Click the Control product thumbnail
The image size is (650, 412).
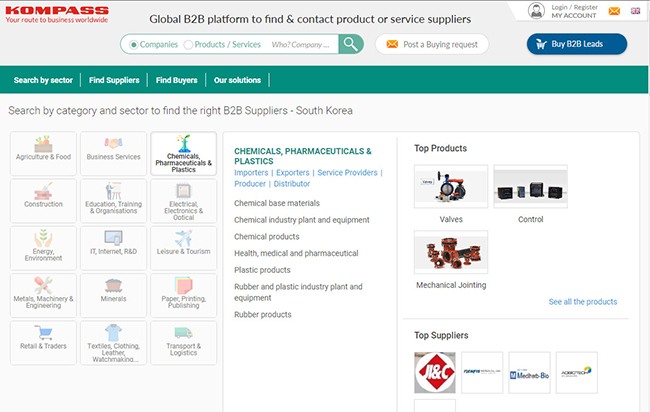531,186
